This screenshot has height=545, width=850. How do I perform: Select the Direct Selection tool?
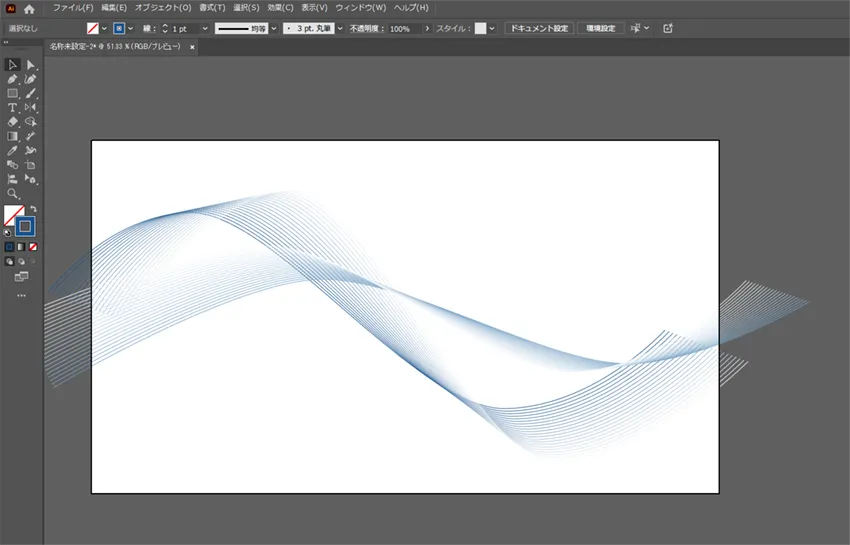(x=30, y=65)
